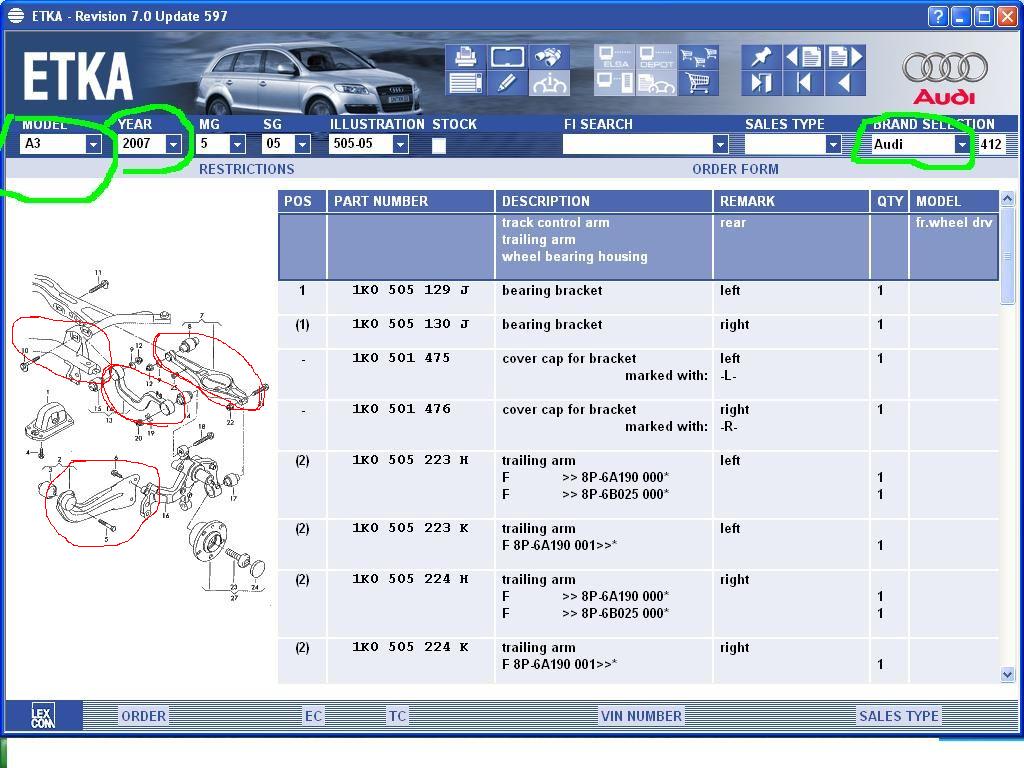This screenshot has height=768, width=1024.
Task: Click the exit door icon
Action: (x=761, y=84)
